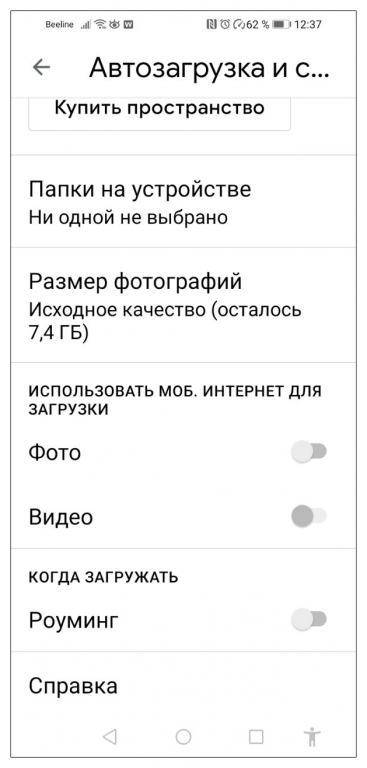
Task: Tap Android home circle button
Action: [183, 736]
